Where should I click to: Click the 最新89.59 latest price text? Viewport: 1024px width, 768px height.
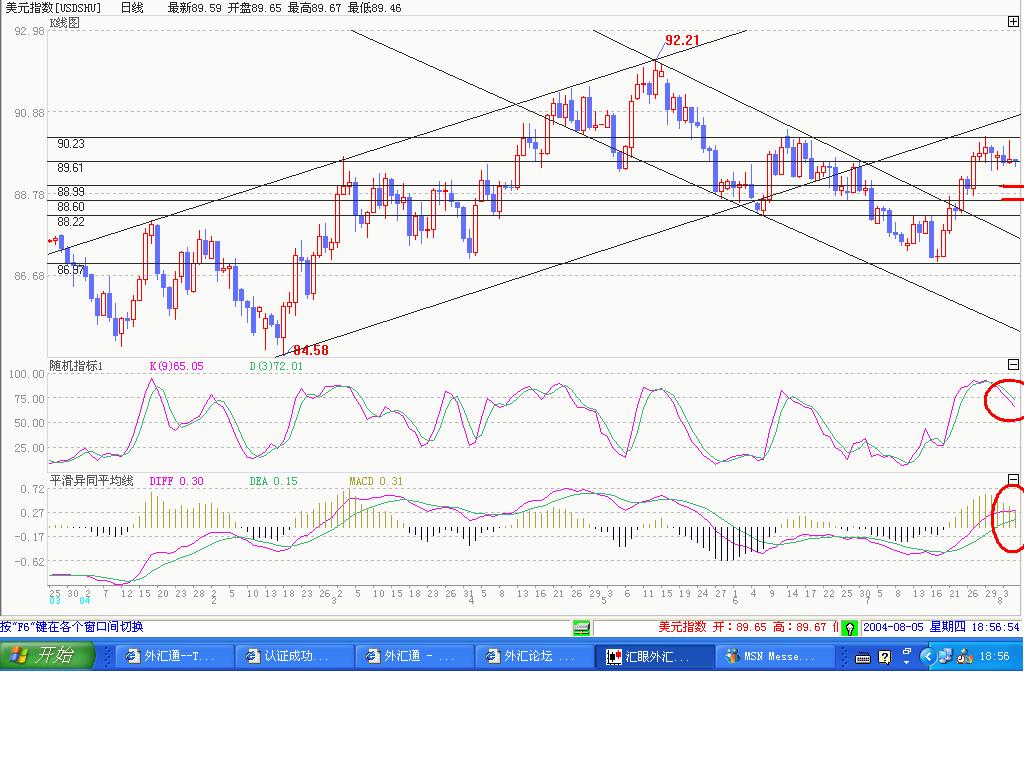point(195,8)
